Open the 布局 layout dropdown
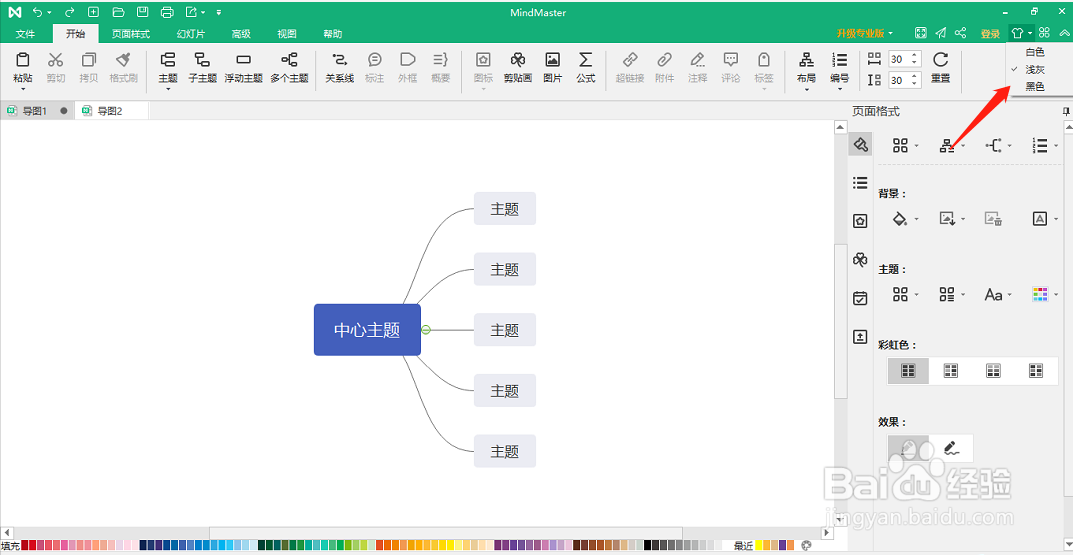Image resolution: width=1073 pixels, height=555 pixels. click(x=806, y=88)
